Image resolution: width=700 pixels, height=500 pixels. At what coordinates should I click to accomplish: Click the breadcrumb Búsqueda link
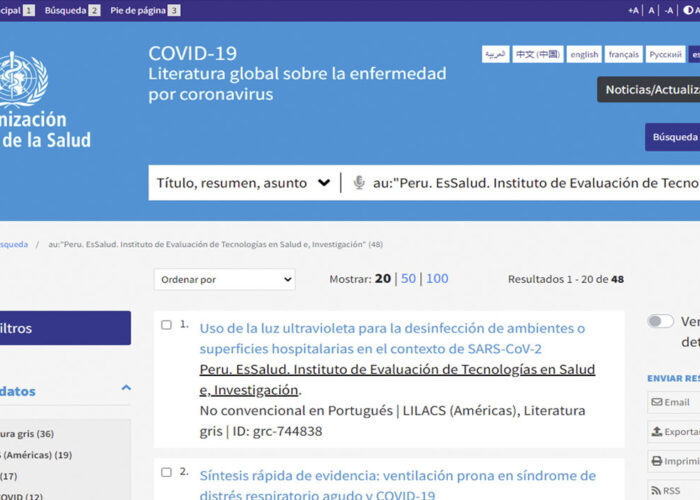tap(14, 244)
